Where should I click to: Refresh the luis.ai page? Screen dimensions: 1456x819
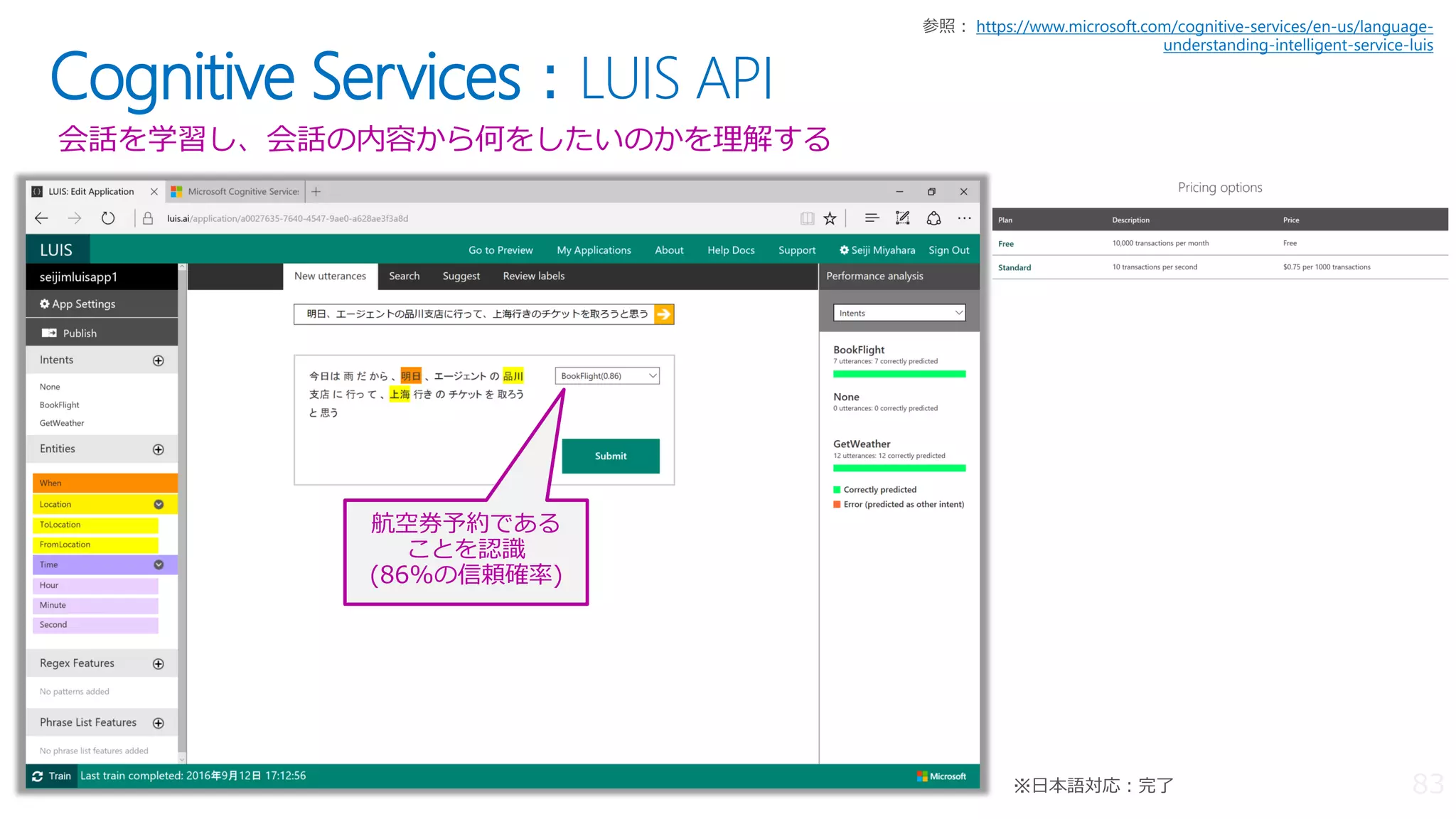click(x=108, y=218)
